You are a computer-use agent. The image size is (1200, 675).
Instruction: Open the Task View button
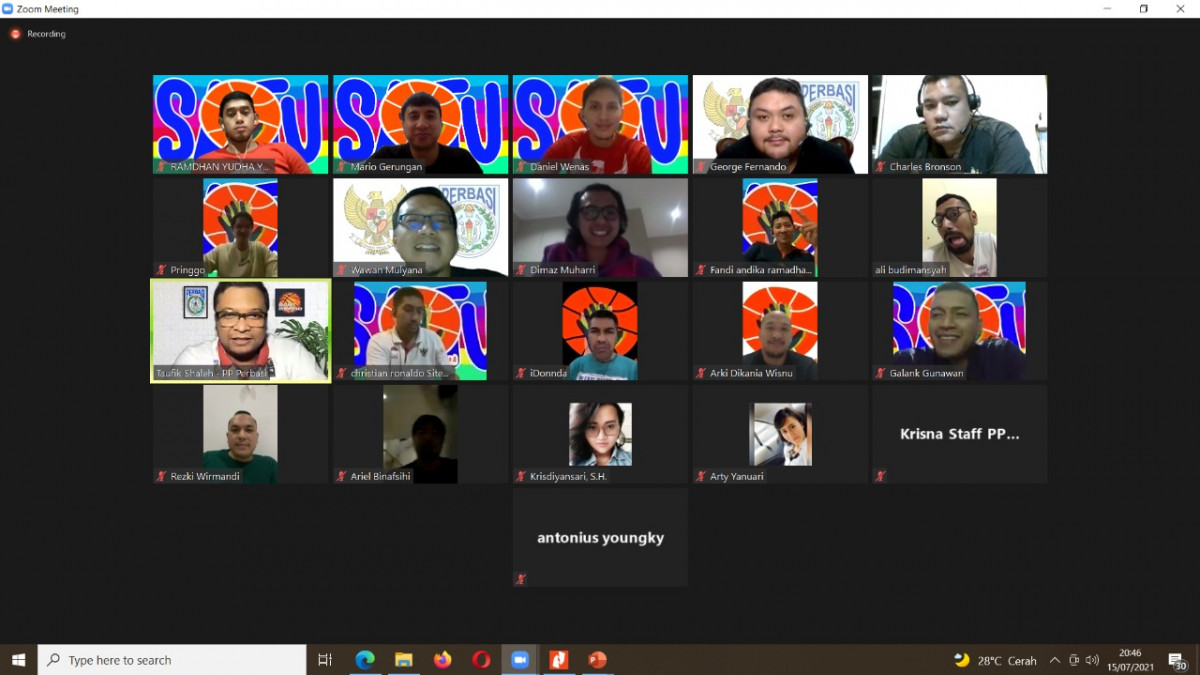[325, 660]
